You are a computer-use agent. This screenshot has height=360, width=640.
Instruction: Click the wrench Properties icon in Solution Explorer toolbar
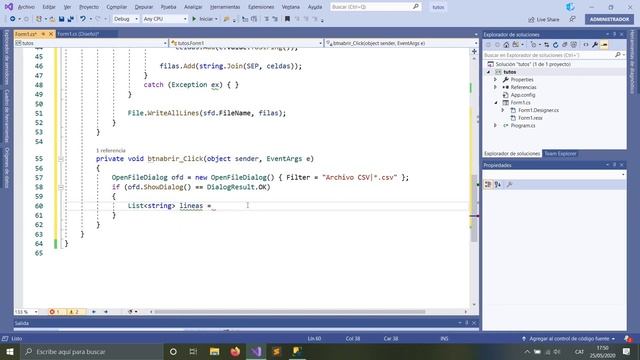click(x=595, y=45)
